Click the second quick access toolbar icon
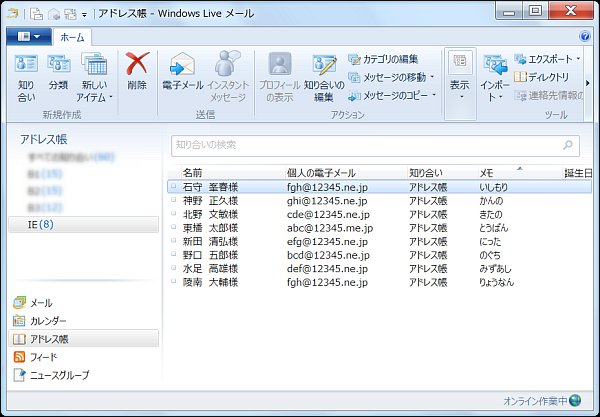 point(54,14)
